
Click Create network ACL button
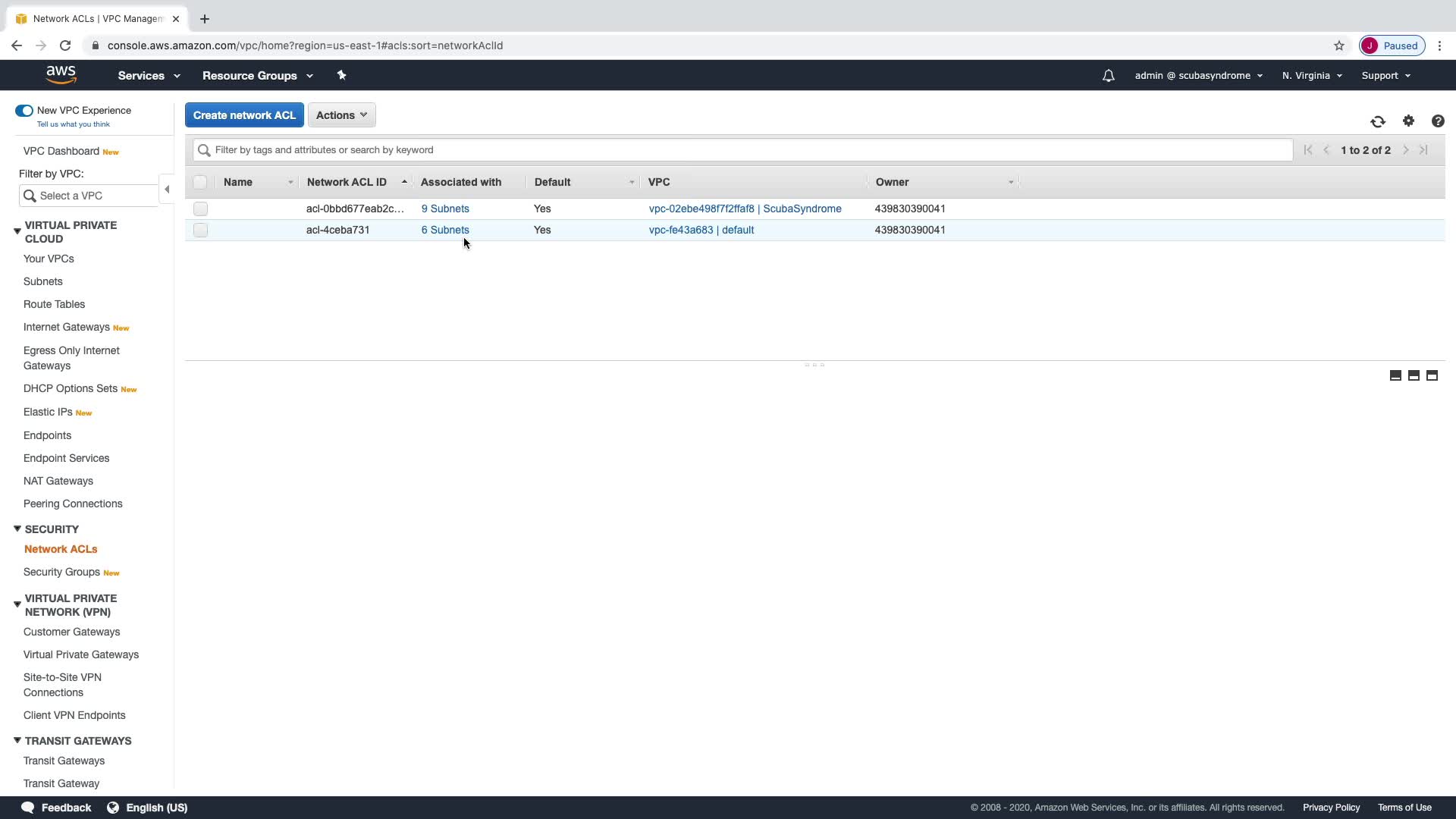pyautogui.click(x=244, y=115)
